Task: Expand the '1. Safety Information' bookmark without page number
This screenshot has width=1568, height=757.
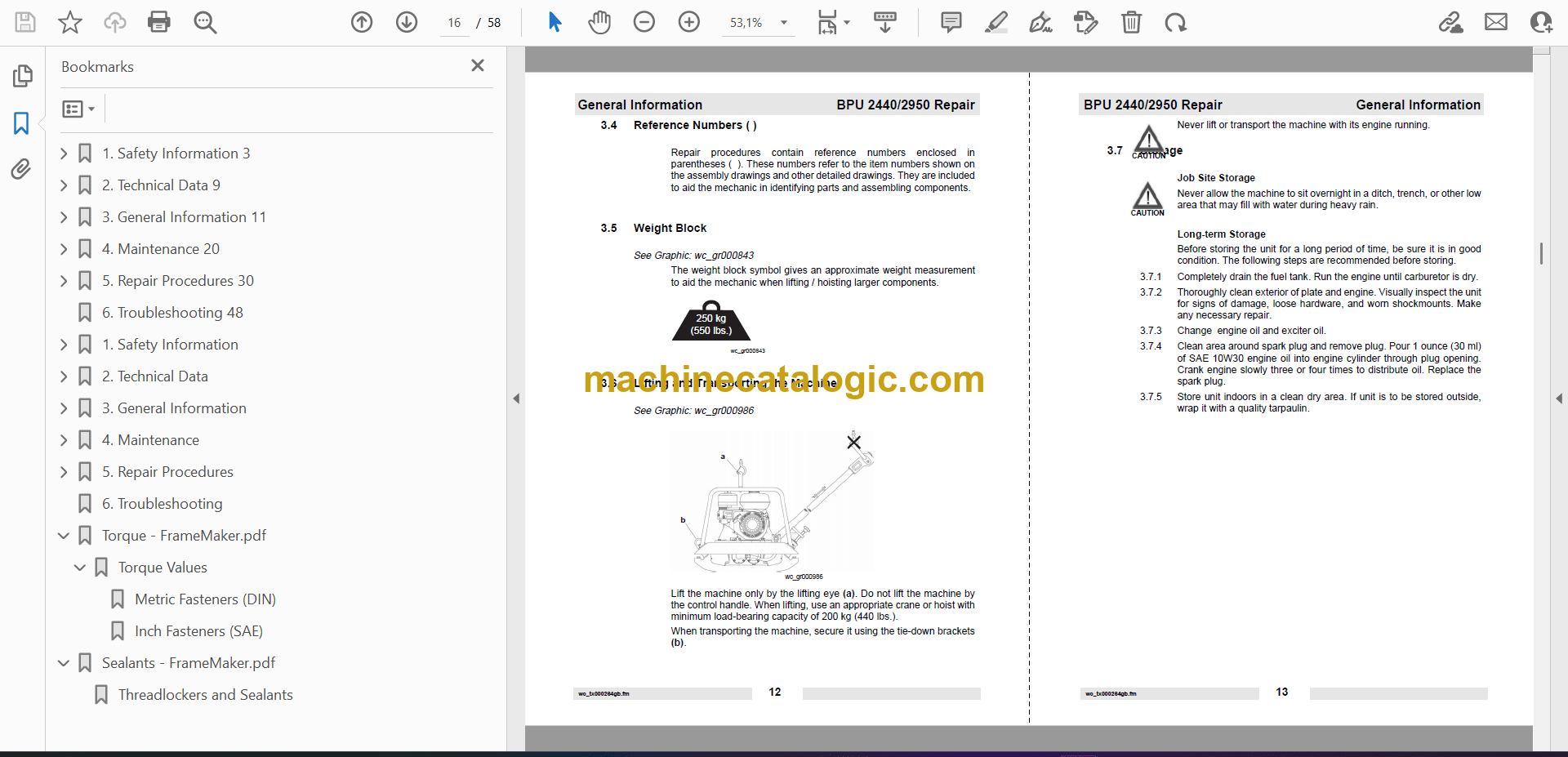Action: click(x=64, y=345)
